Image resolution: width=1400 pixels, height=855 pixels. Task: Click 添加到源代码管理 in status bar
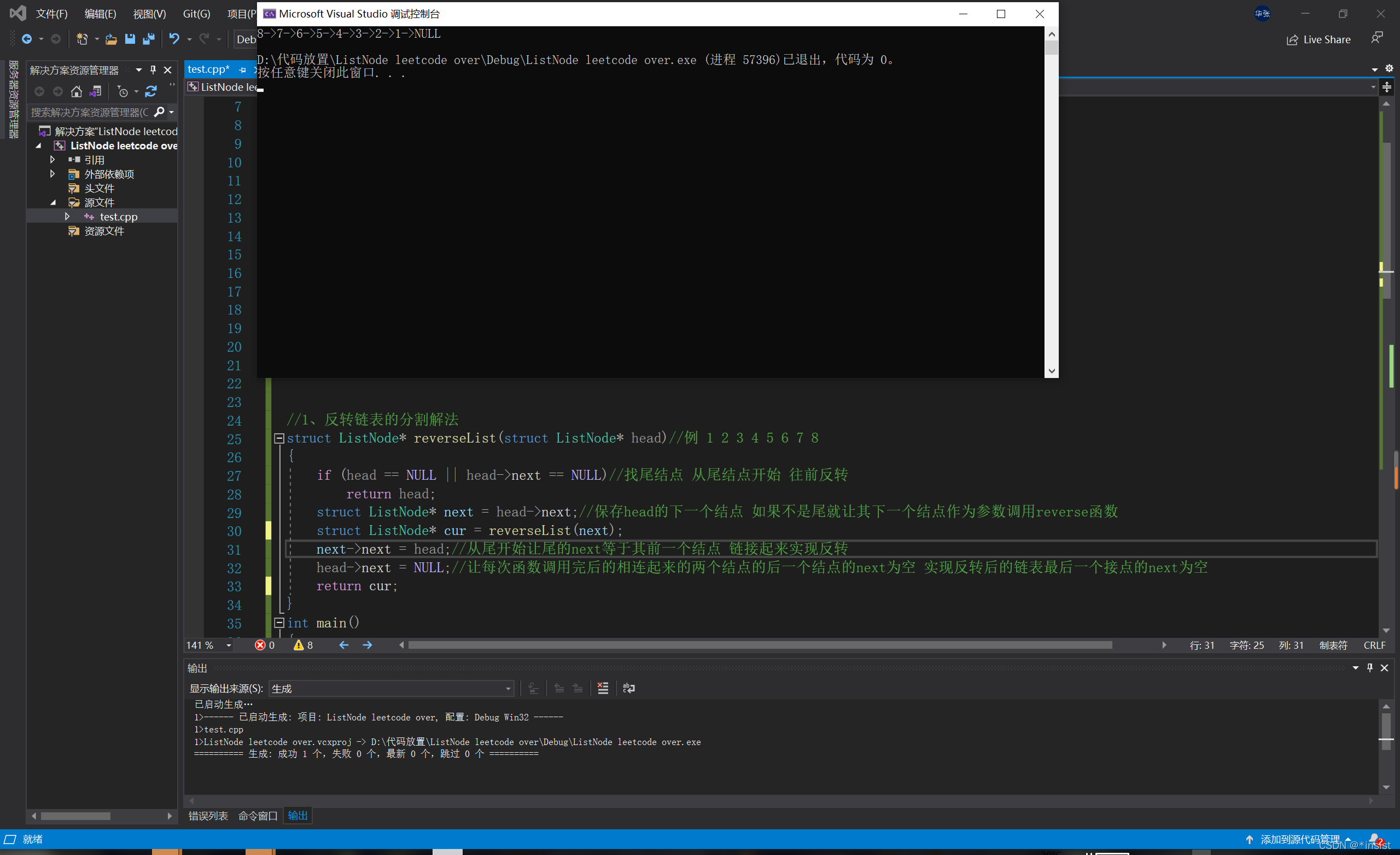click(1300, 839)
